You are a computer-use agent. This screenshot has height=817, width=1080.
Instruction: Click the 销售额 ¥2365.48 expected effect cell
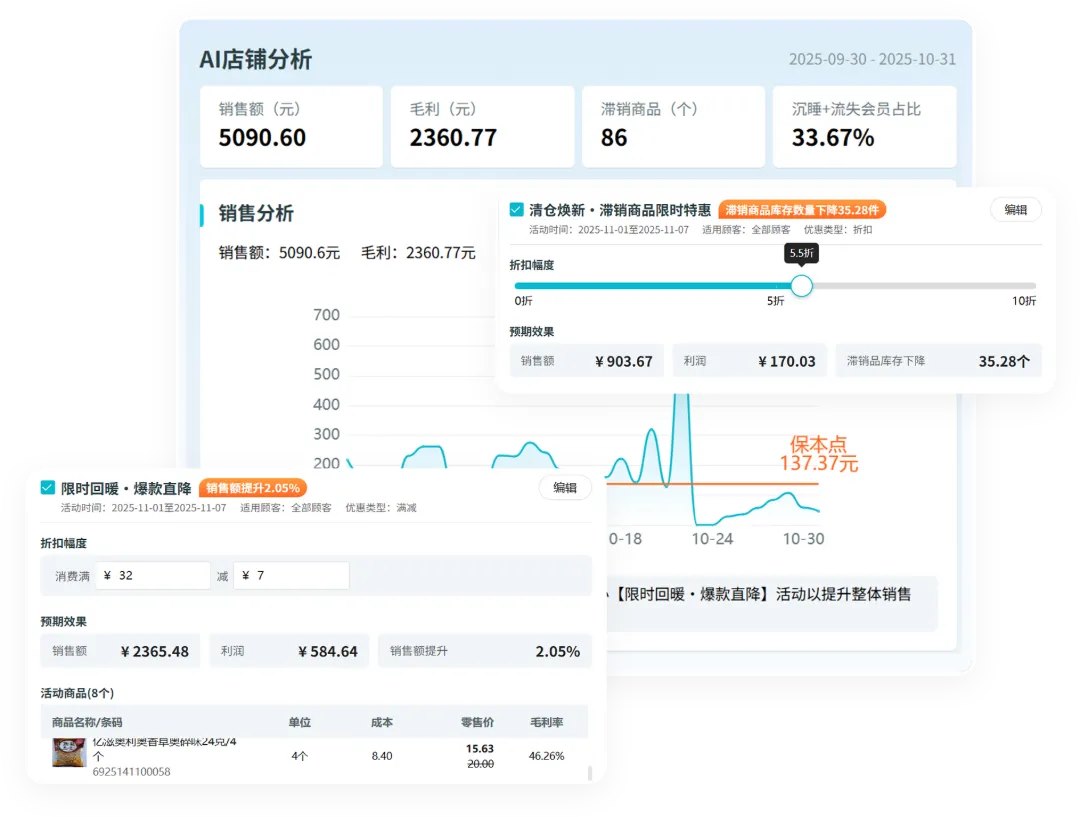pos(121,651)
